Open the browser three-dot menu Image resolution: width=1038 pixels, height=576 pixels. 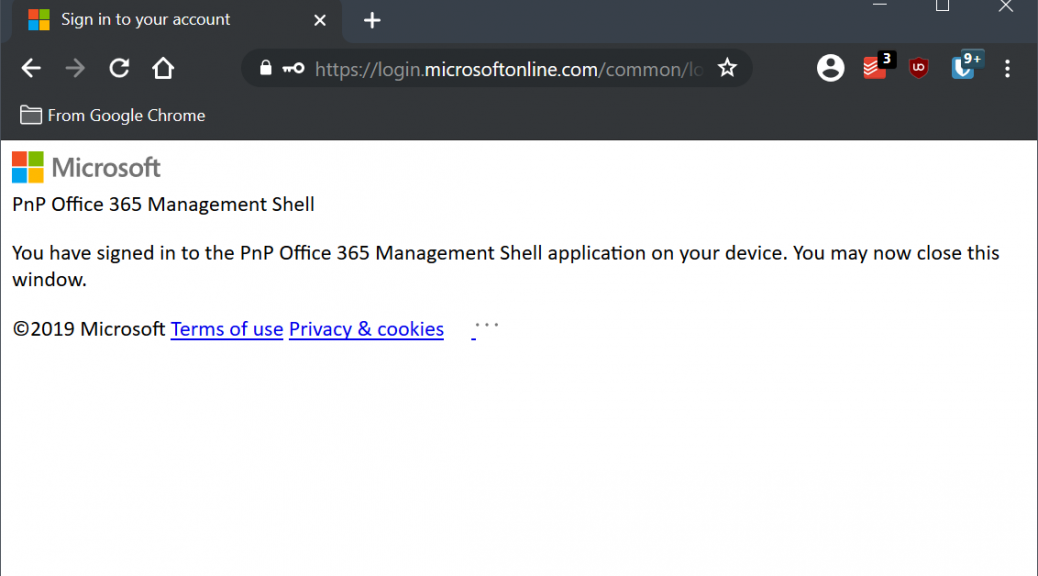(1007, 68)
